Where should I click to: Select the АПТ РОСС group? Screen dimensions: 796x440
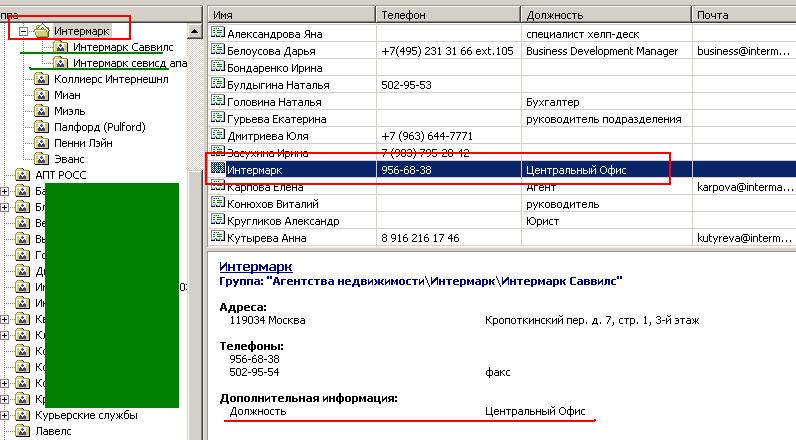[60, 175]
